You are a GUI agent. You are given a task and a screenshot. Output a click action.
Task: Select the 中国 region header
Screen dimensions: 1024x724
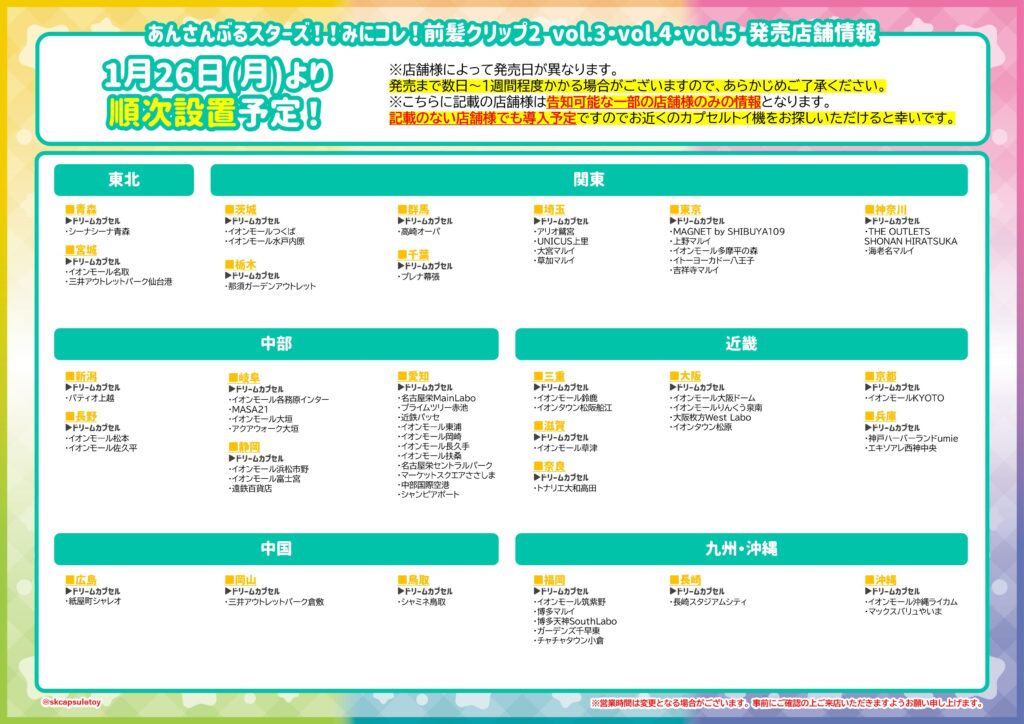(x=276, y=549)
